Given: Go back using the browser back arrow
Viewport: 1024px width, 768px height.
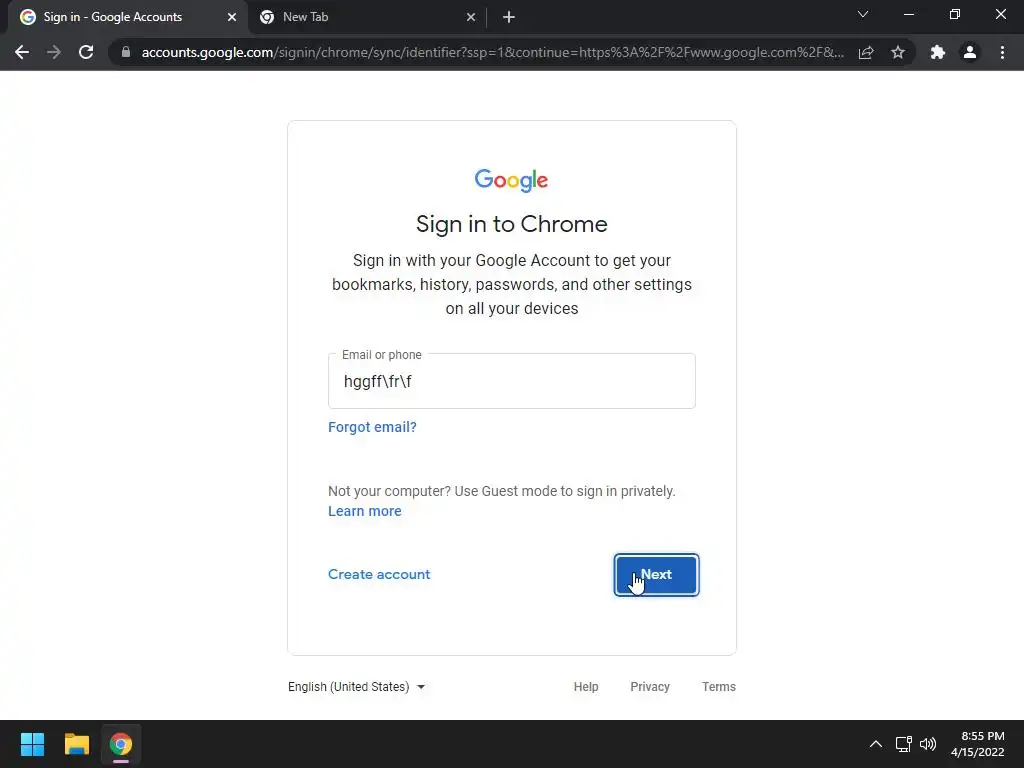Looking at the screenshot, I should coord(22,52).
